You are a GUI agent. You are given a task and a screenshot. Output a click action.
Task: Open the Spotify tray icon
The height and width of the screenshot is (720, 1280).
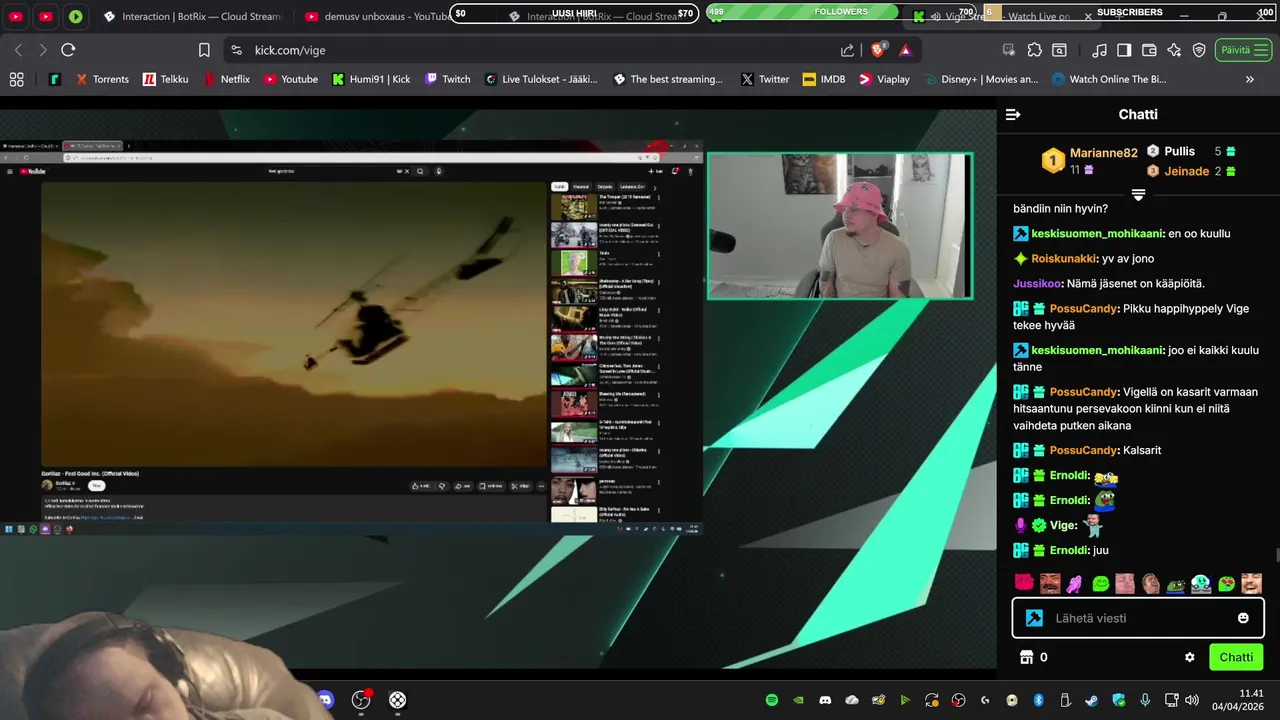(771, 700)
